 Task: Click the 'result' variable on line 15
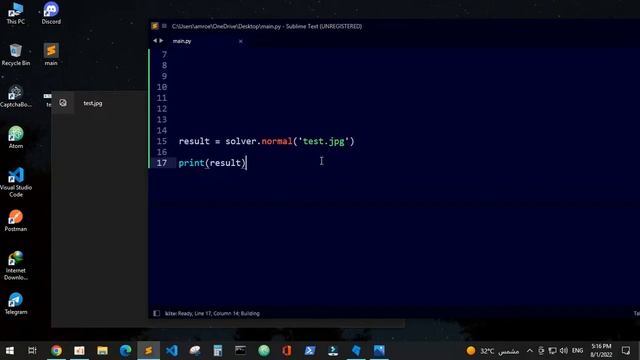click(194, 141)
